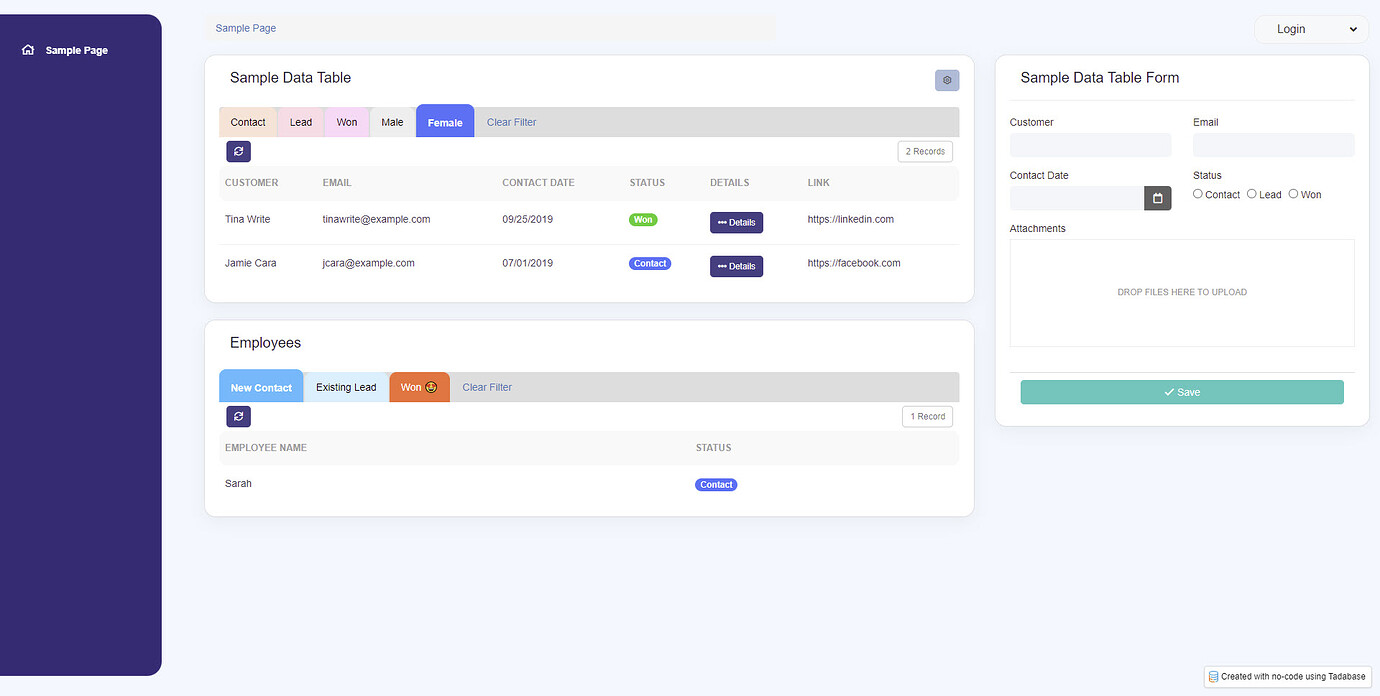Viewport: 1380px width, 696px height.
Task: Click Sample Page in sidebar
Action: pos(77,50)
